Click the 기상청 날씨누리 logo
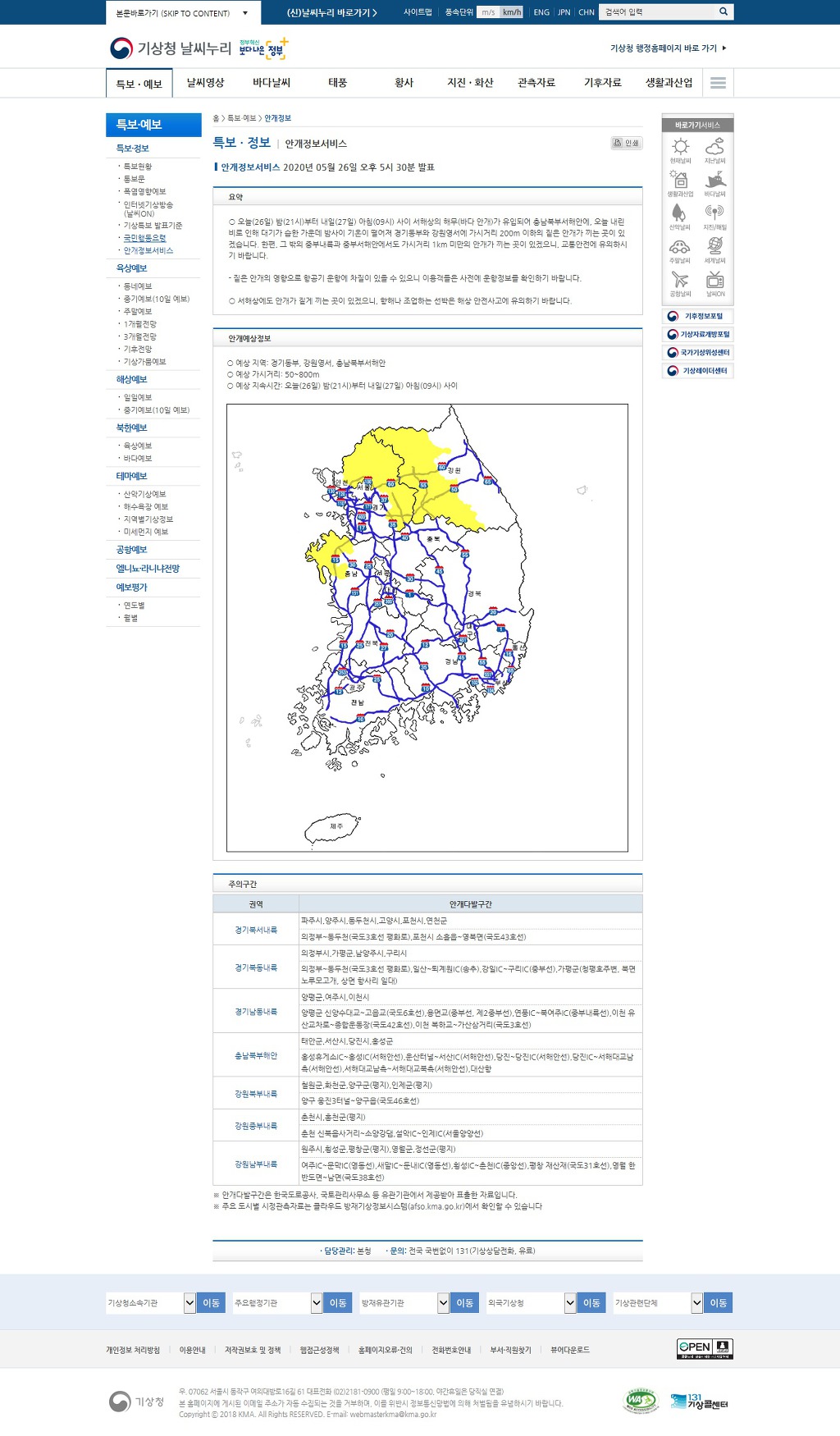 pos(171,48)
